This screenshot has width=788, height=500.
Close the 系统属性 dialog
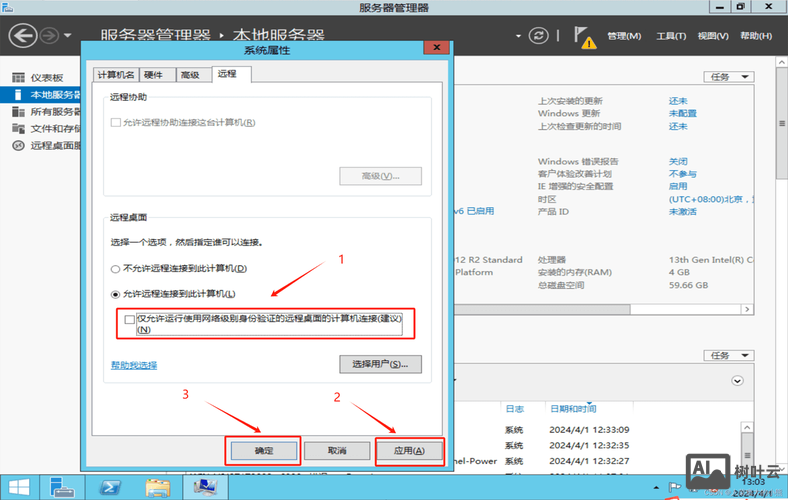436,47
